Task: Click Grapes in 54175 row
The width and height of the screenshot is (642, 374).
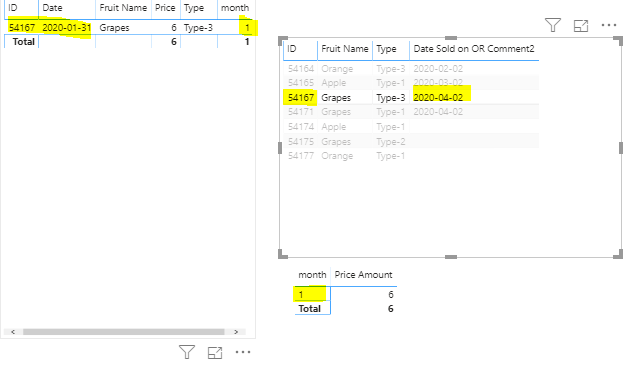Action: click(336, 142)
